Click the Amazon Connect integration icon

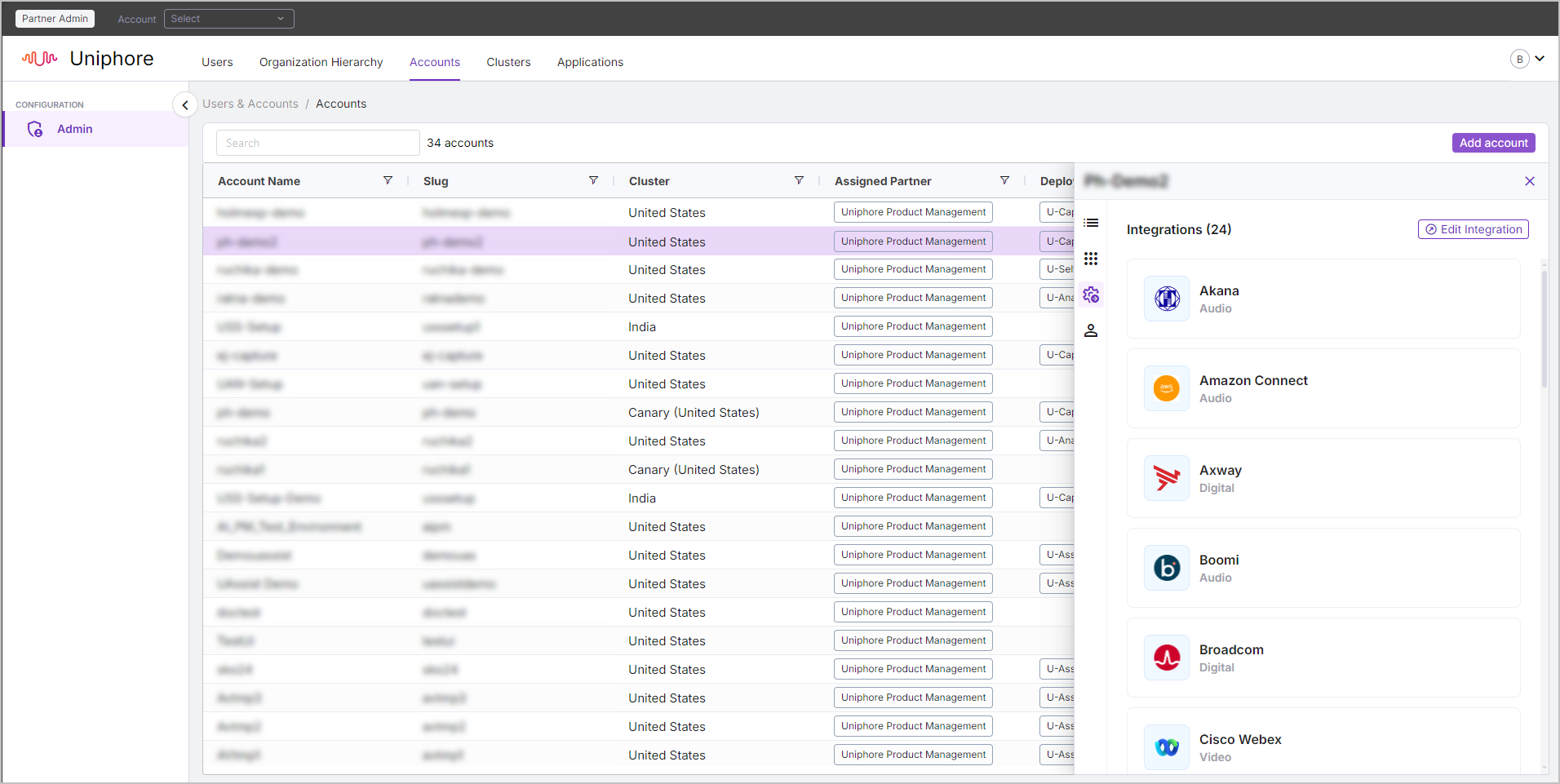[1167, 388]
